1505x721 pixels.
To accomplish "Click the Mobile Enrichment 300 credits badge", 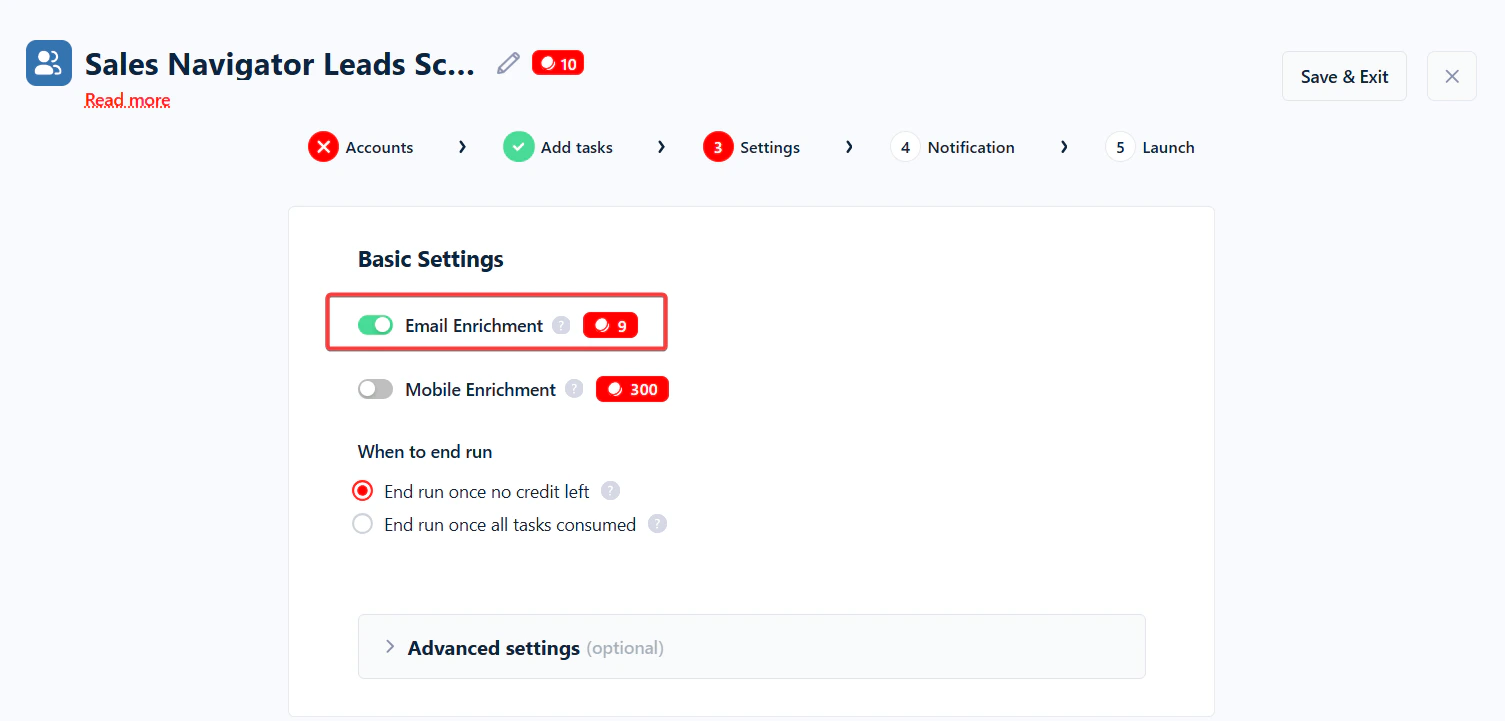I will [x=632, y=389].
